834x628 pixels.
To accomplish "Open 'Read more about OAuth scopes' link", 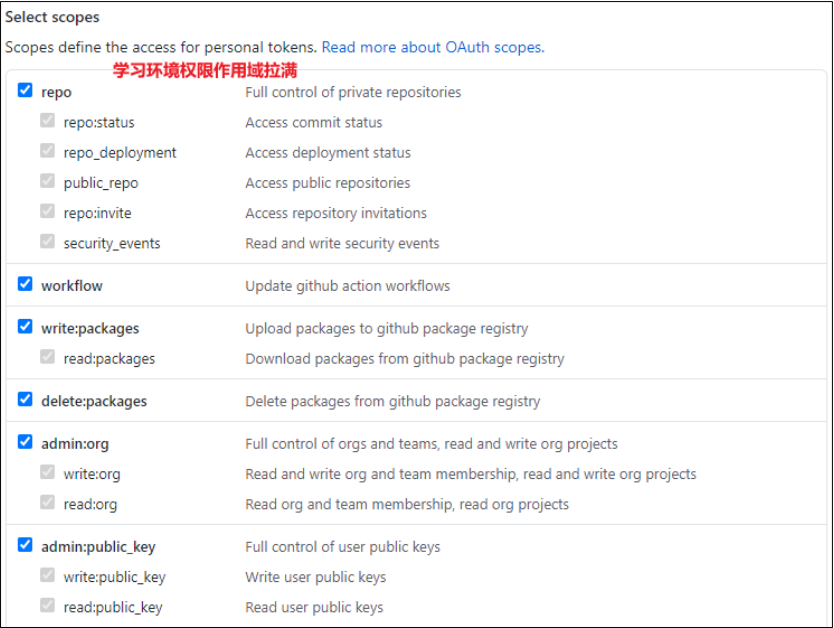I will [x=433, y=47].
